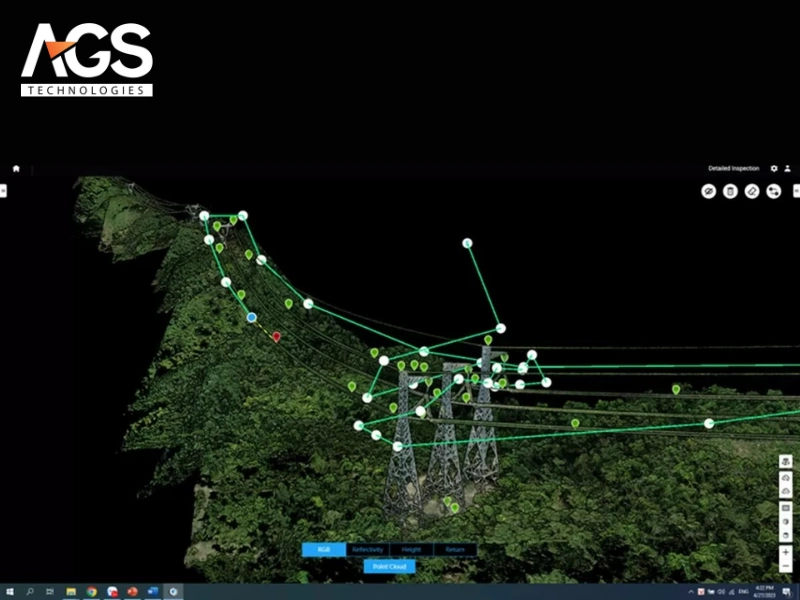800x600 pixels.
Task: Open the Detailed Inspection mode selector
Action: (x=733, y=169)
